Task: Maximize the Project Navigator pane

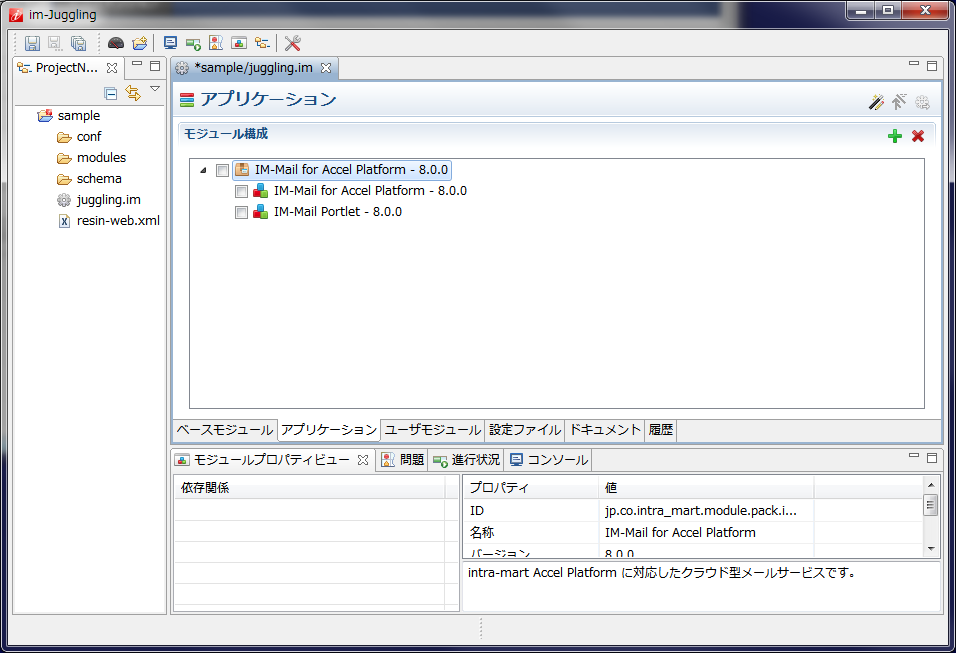Action: pyautogui.click(x=155, y=66)
